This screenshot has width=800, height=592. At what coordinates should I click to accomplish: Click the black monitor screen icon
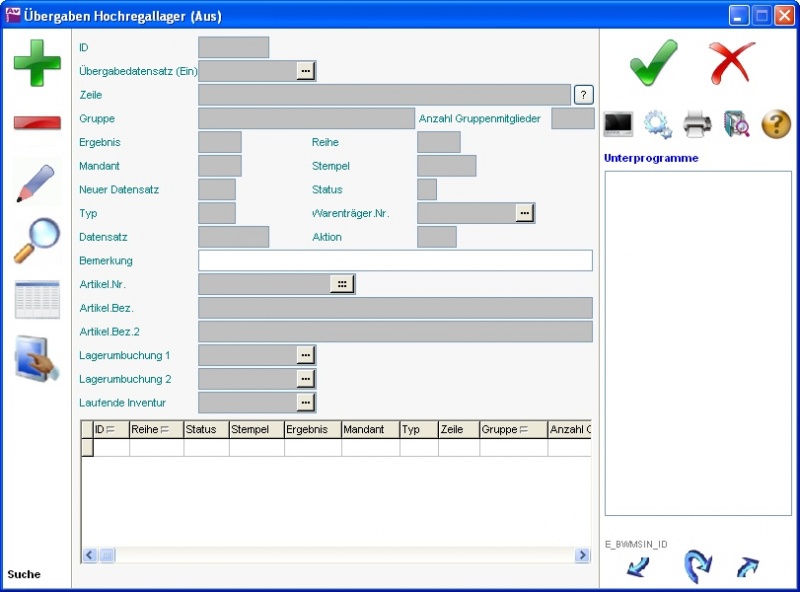[619, 124]
